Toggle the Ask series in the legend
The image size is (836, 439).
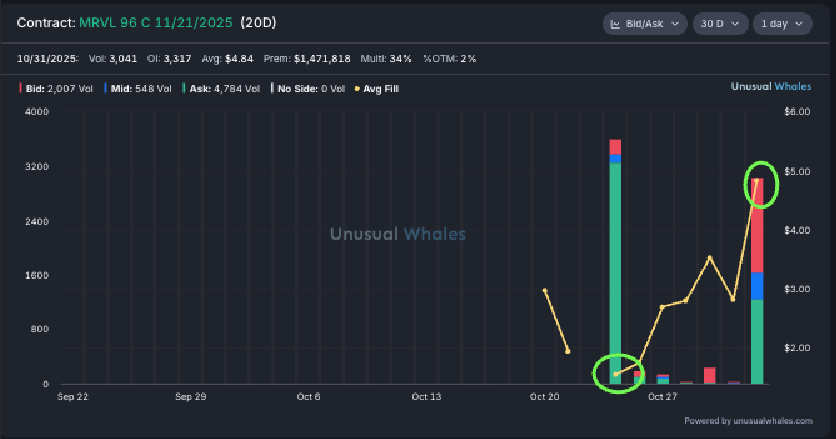point(221,89)
